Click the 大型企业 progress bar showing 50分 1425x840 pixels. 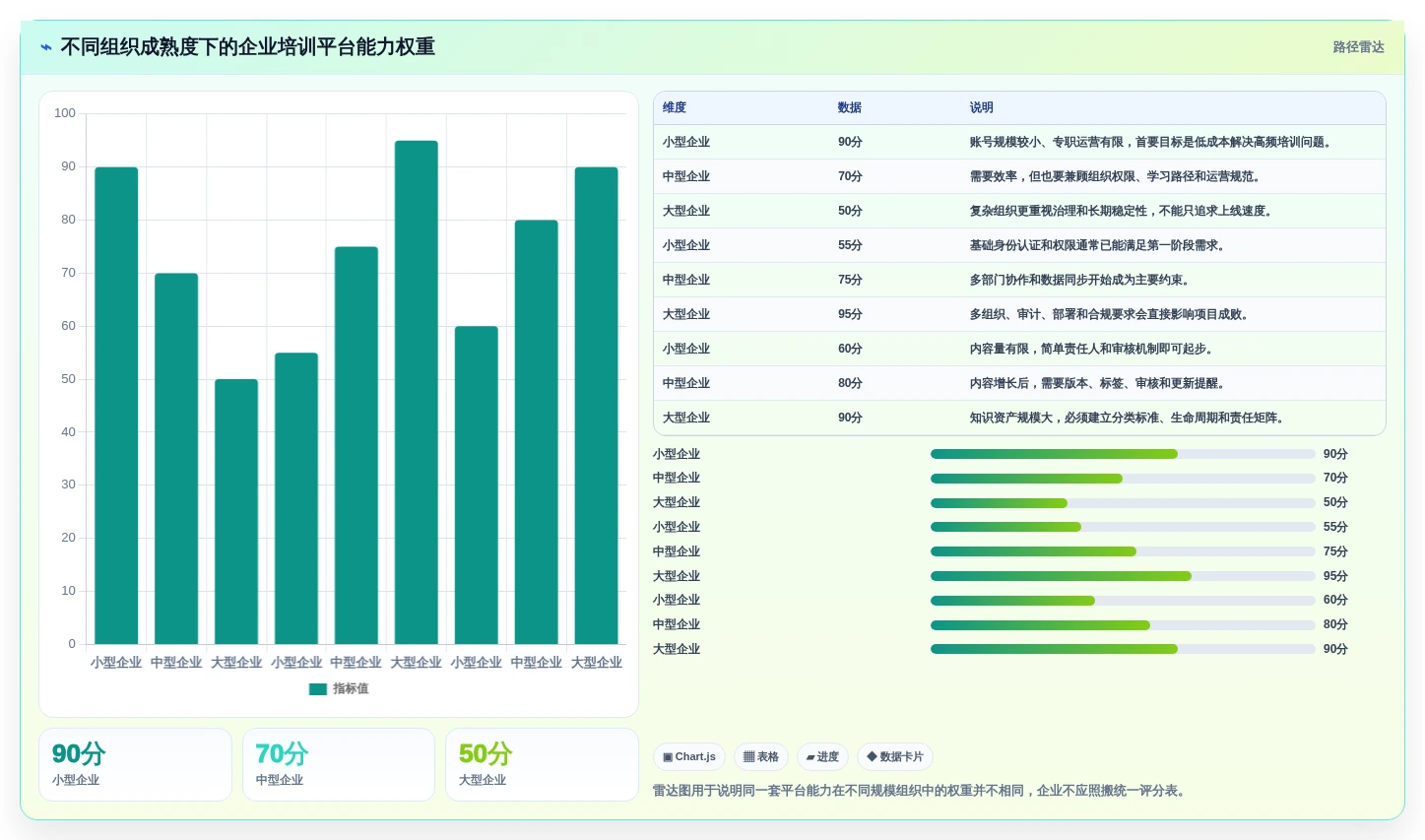[x=1123, y=503]
